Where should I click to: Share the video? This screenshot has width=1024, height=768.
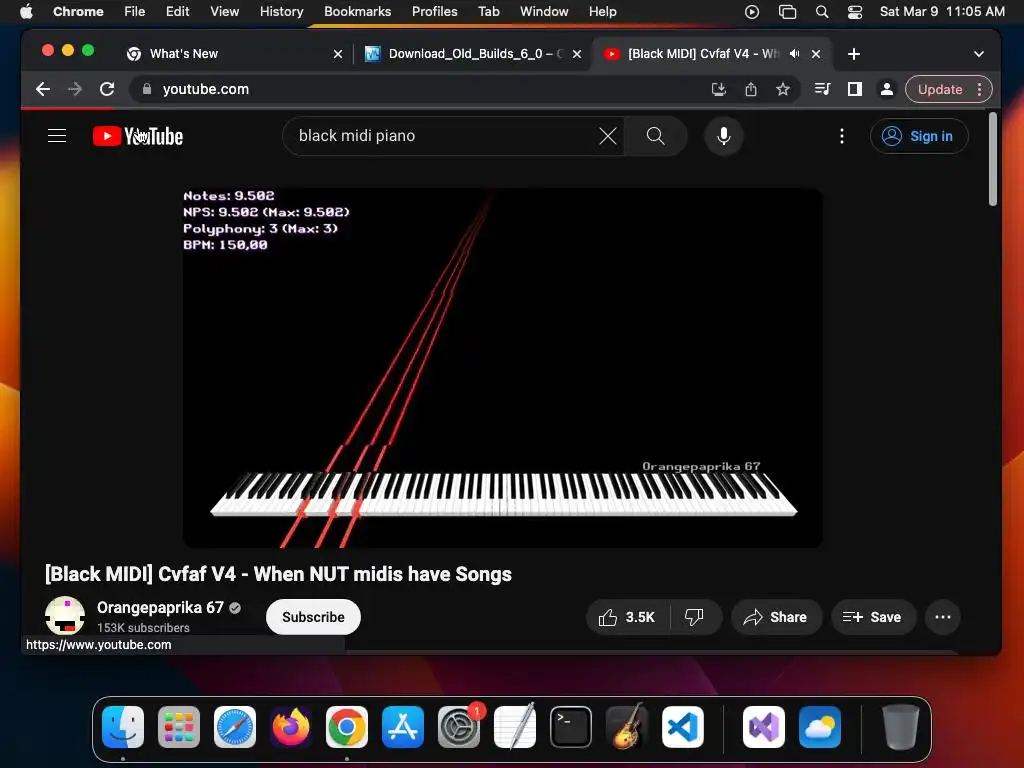[775, 617]
